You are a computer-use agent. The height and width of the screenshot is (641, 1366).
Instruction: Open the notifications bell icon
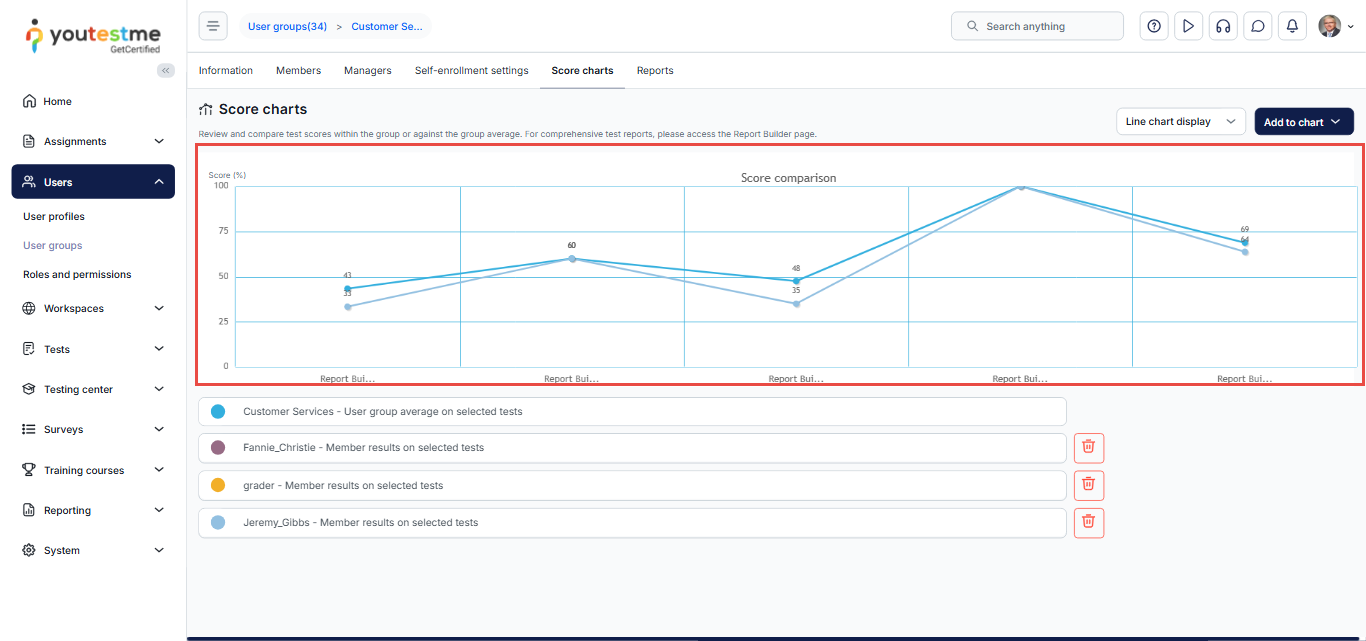(1292, 26)
